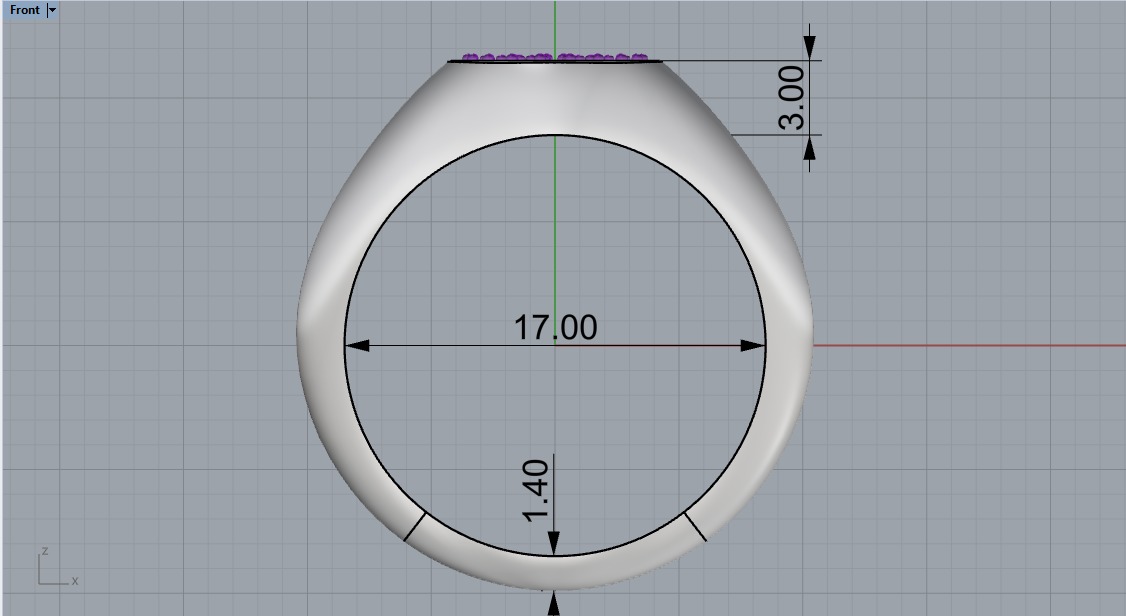Open the Front viewport title menu

pos(24,10)
